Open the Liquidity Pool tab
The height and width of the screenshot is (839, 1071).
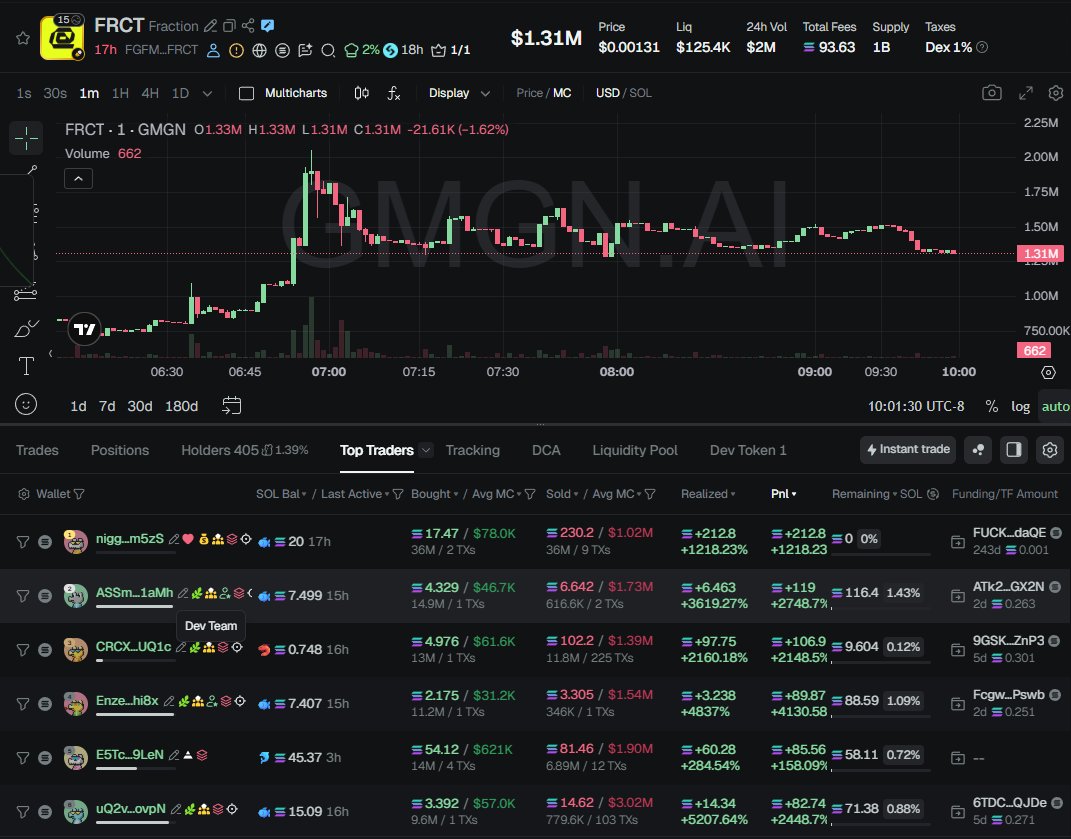pyautogui.click(x=635, y=450)
